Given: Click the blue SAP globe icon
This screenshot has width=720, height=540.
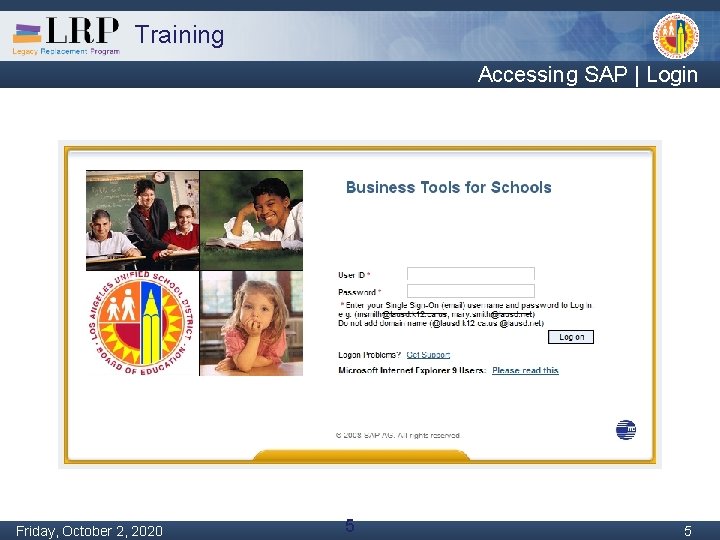Looking at the screenshot, I should pyautogui.click(x=626, y=430).
